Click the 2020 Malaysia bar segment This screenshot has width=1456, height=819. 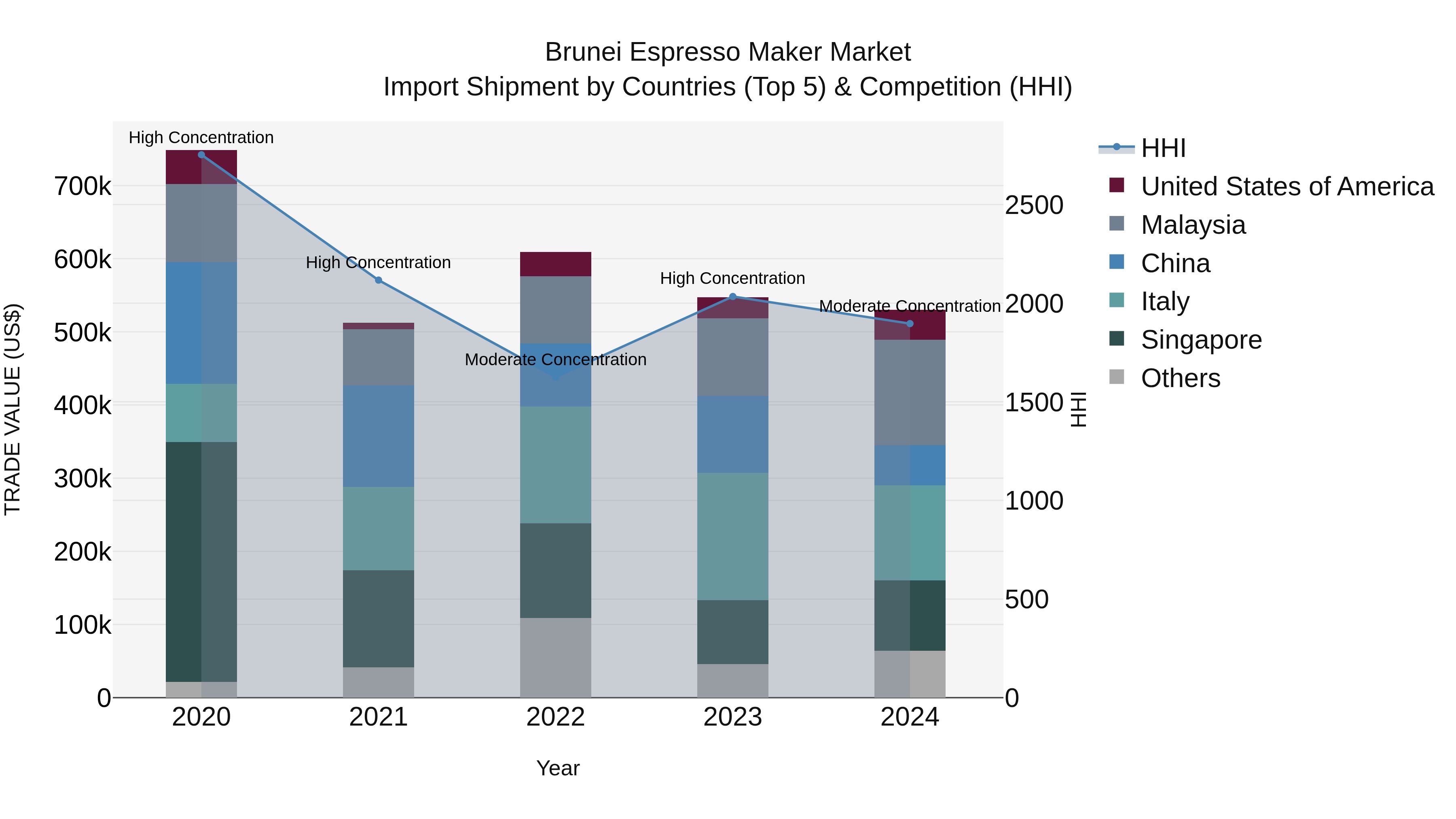tap(201, 223)
